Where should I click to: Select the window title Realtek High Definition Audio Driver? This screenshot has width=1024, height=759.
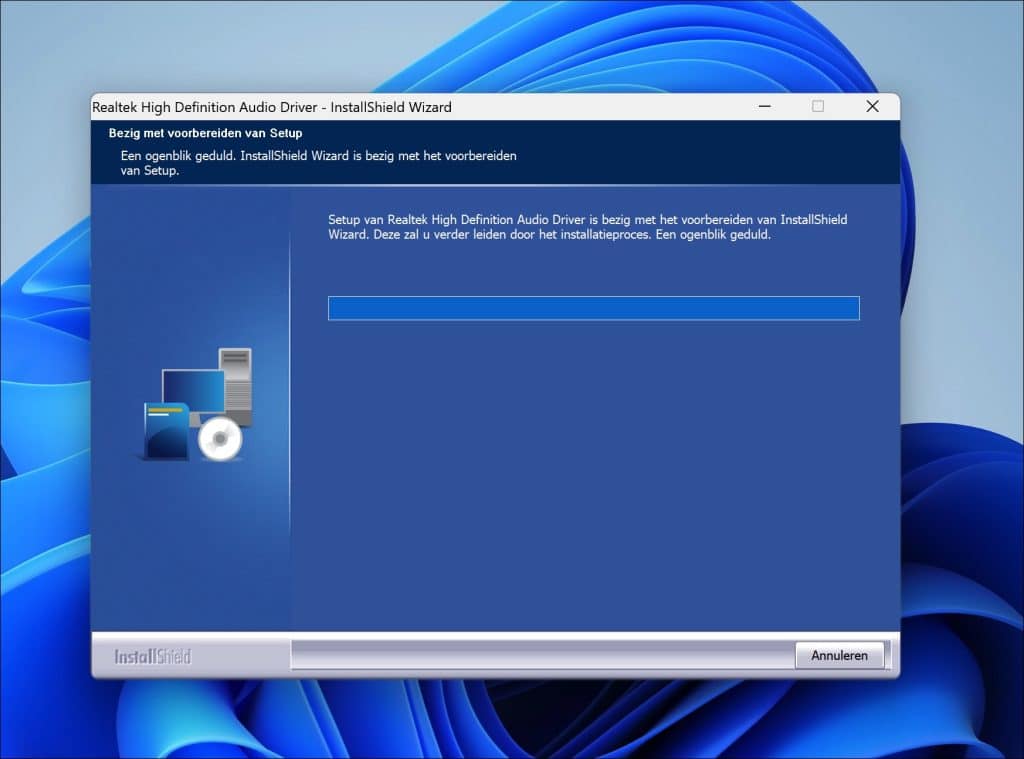coord(272,107)
